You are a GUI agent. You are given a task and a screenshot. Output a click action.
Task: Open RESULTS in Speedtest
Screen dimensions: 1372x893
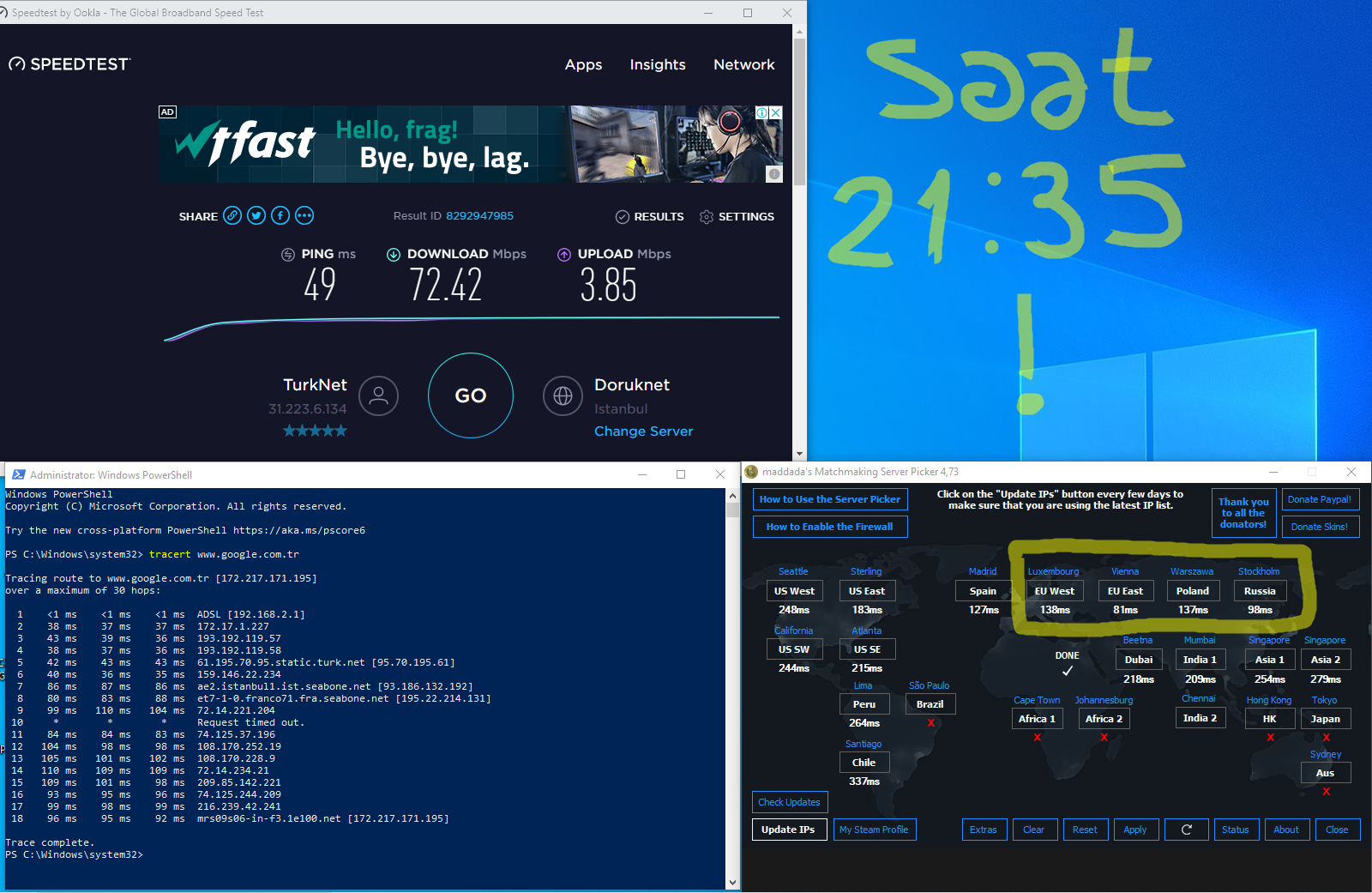[650, 216]
